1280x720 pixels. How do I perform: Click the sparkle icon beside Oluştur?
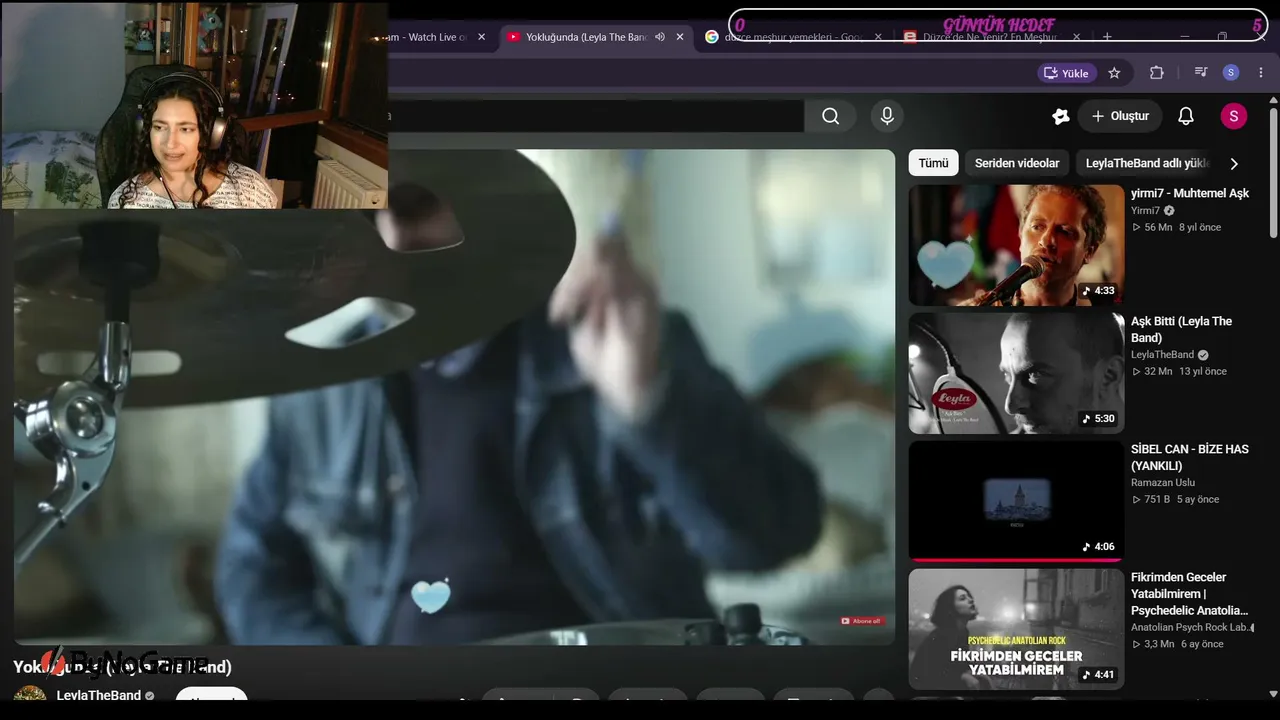click(1061, 116)
